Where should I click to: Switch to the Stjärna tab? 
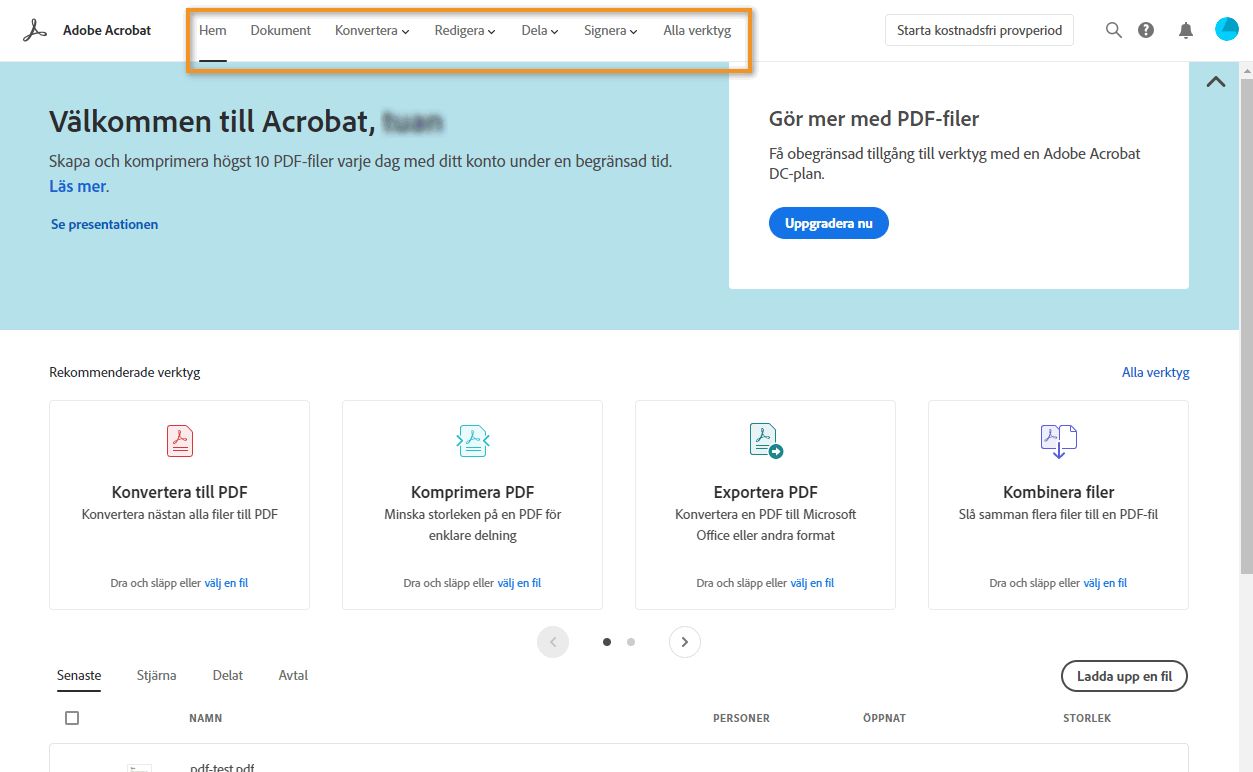tap(157, 675)
